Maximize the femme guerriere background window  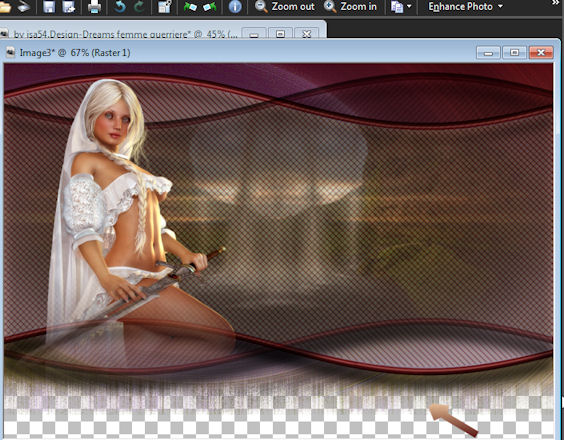pos(280,34)
